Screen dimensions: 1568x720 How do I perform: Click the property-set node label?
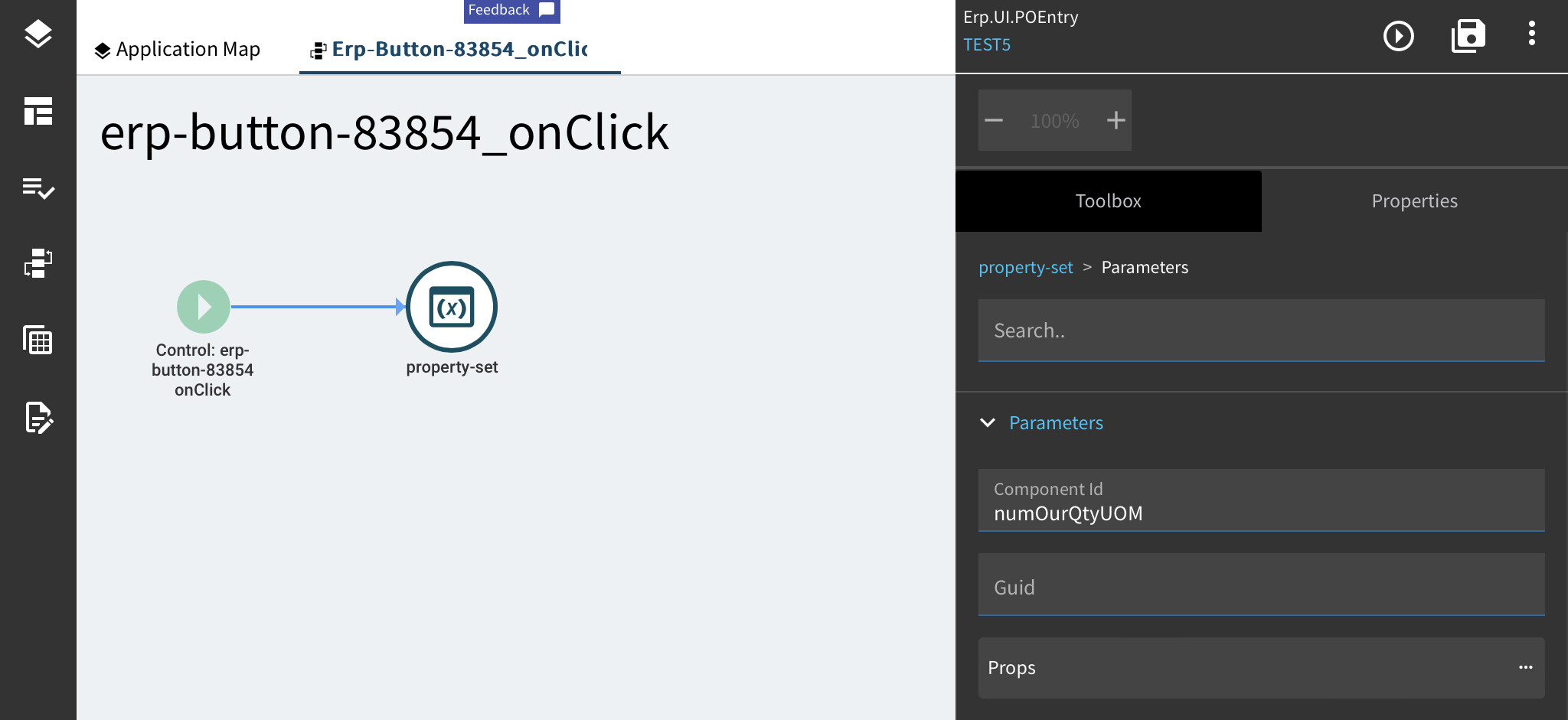(452, 367)
